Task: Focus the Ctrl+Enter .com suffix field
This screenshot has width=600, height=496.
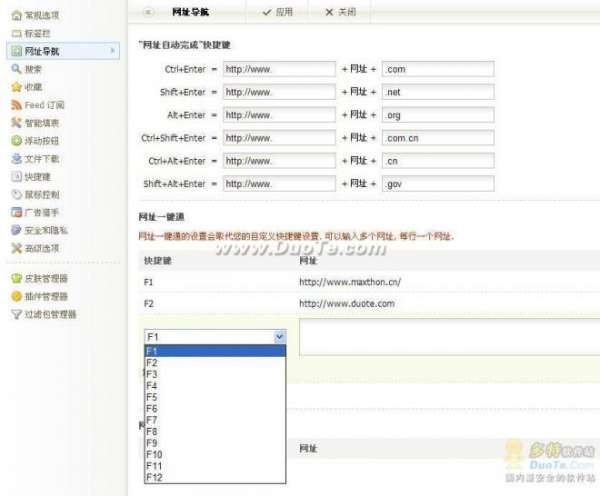Action: click(438, 69)
